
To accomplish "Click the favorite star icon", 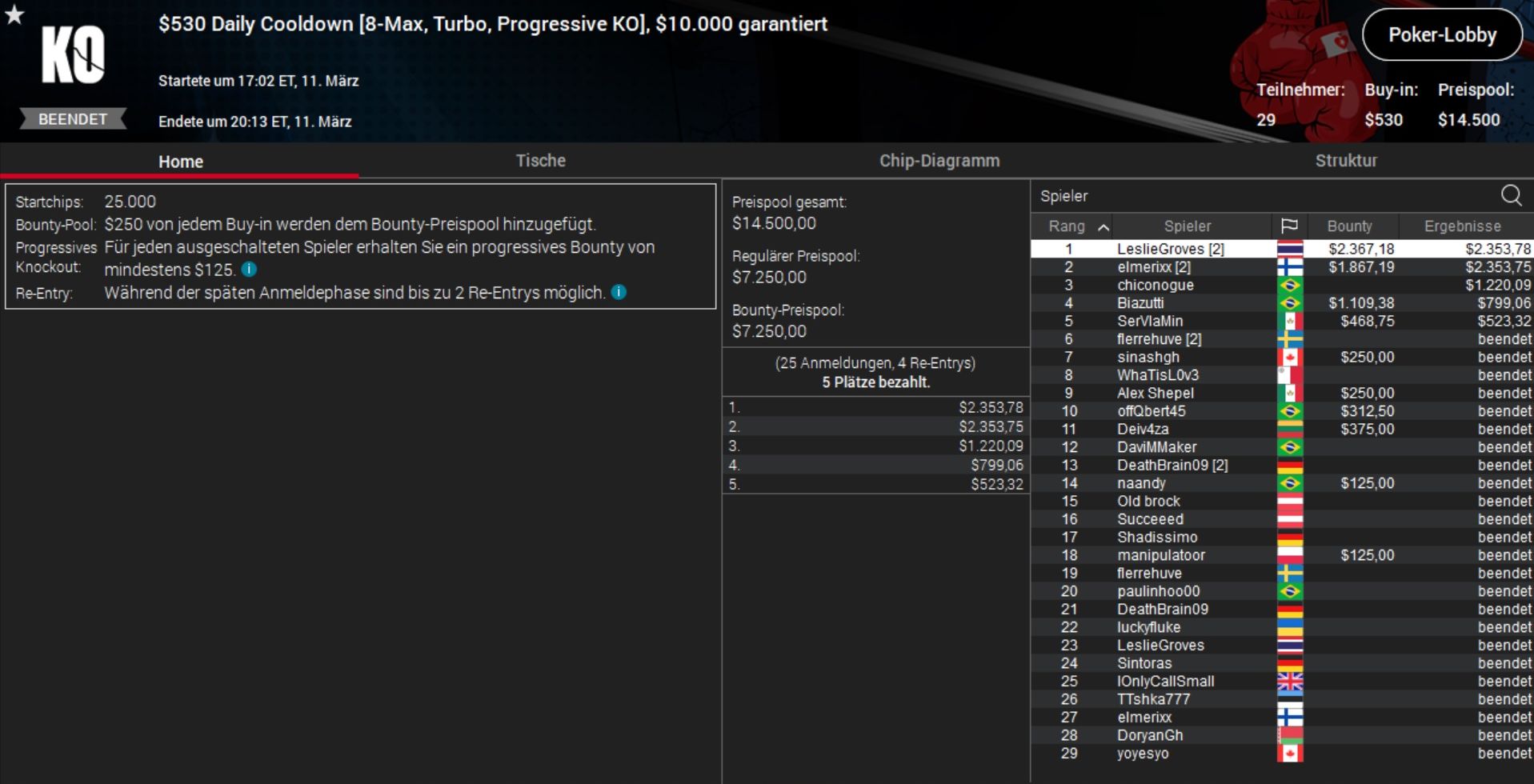I will click(14, 14).
